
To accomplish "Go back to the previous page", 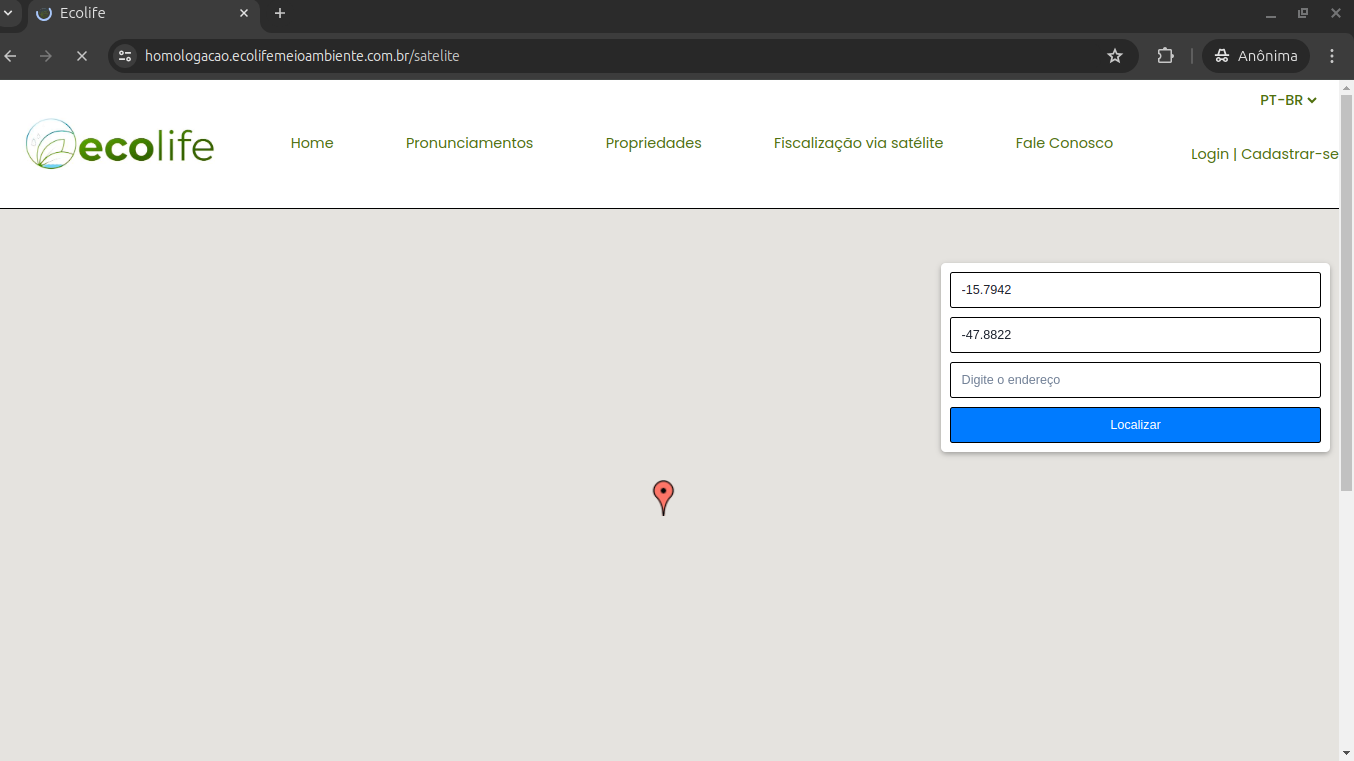I will (x=11, y=56).
